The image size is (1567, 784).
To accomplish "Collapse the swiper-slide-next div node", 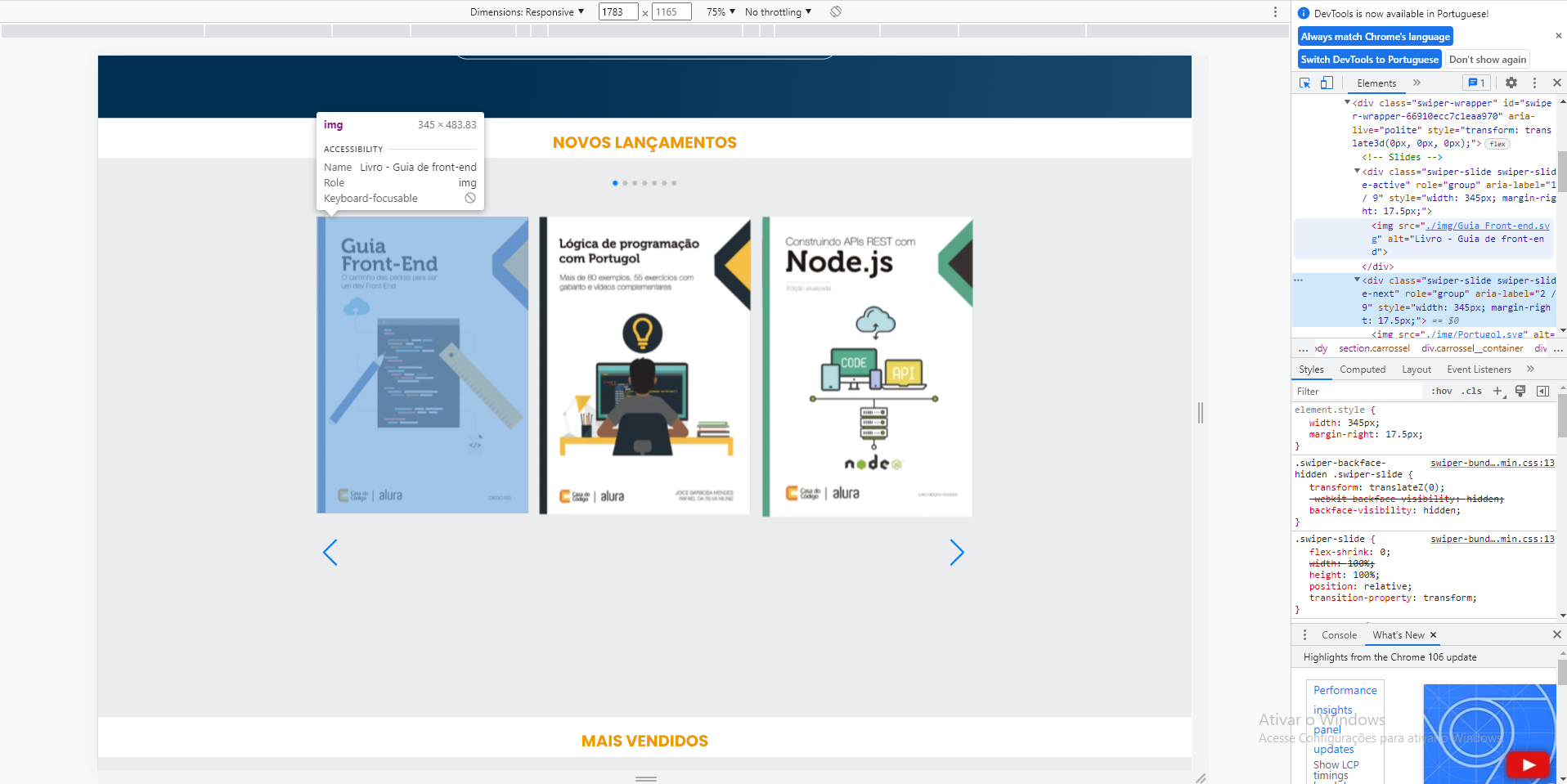I will [1357, 280].
